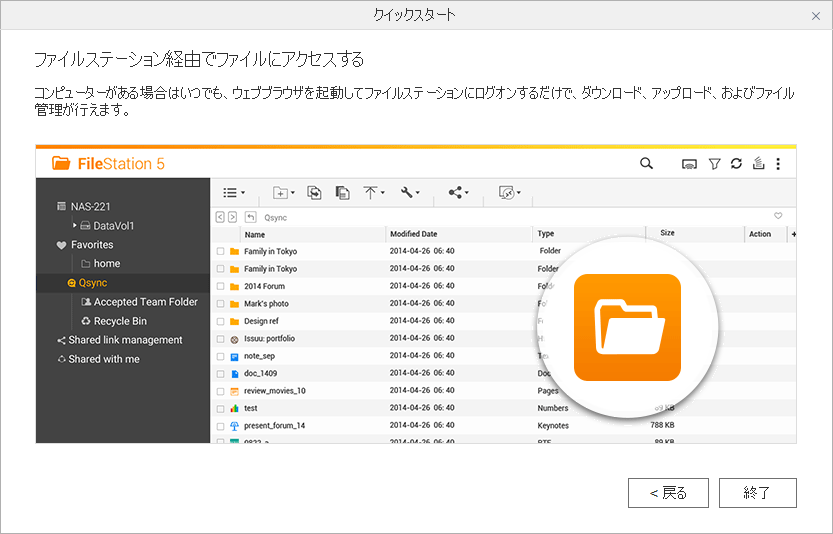
Task: Click the list view mode icon
Action: (230, 192)
